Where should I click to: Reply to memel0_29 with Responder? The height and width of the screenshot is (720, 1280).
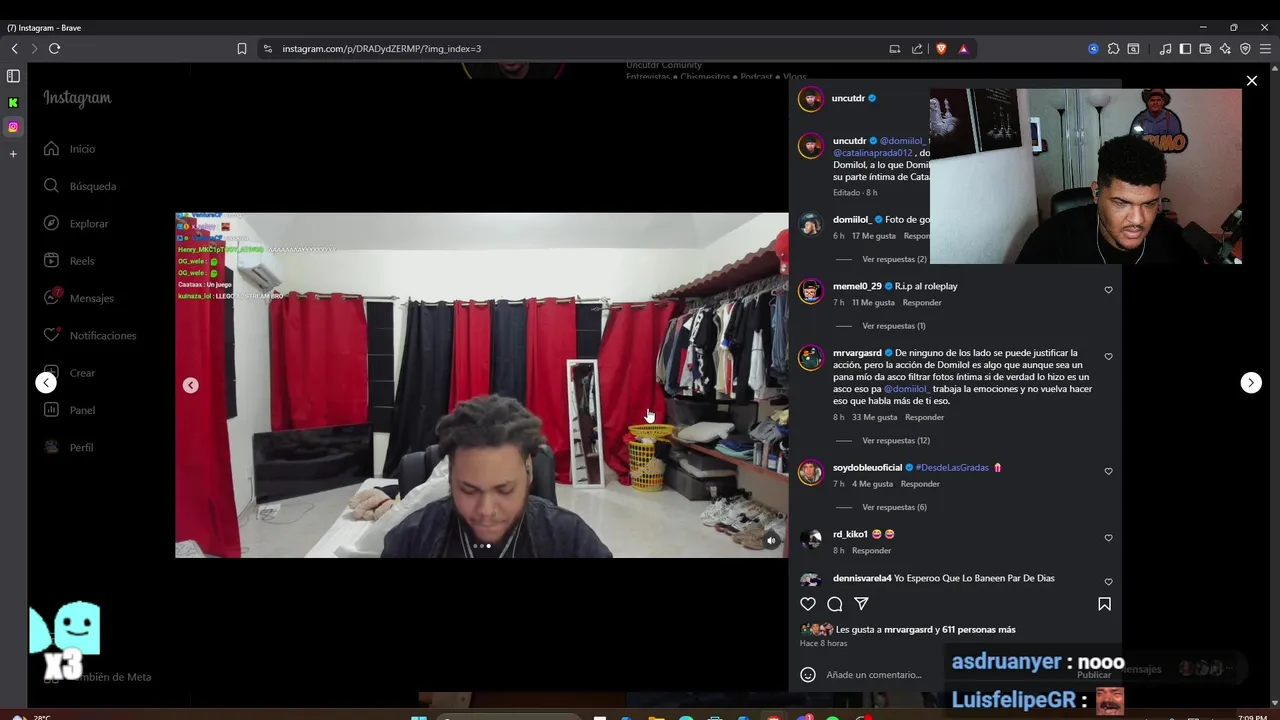click(x=922, y=303)
